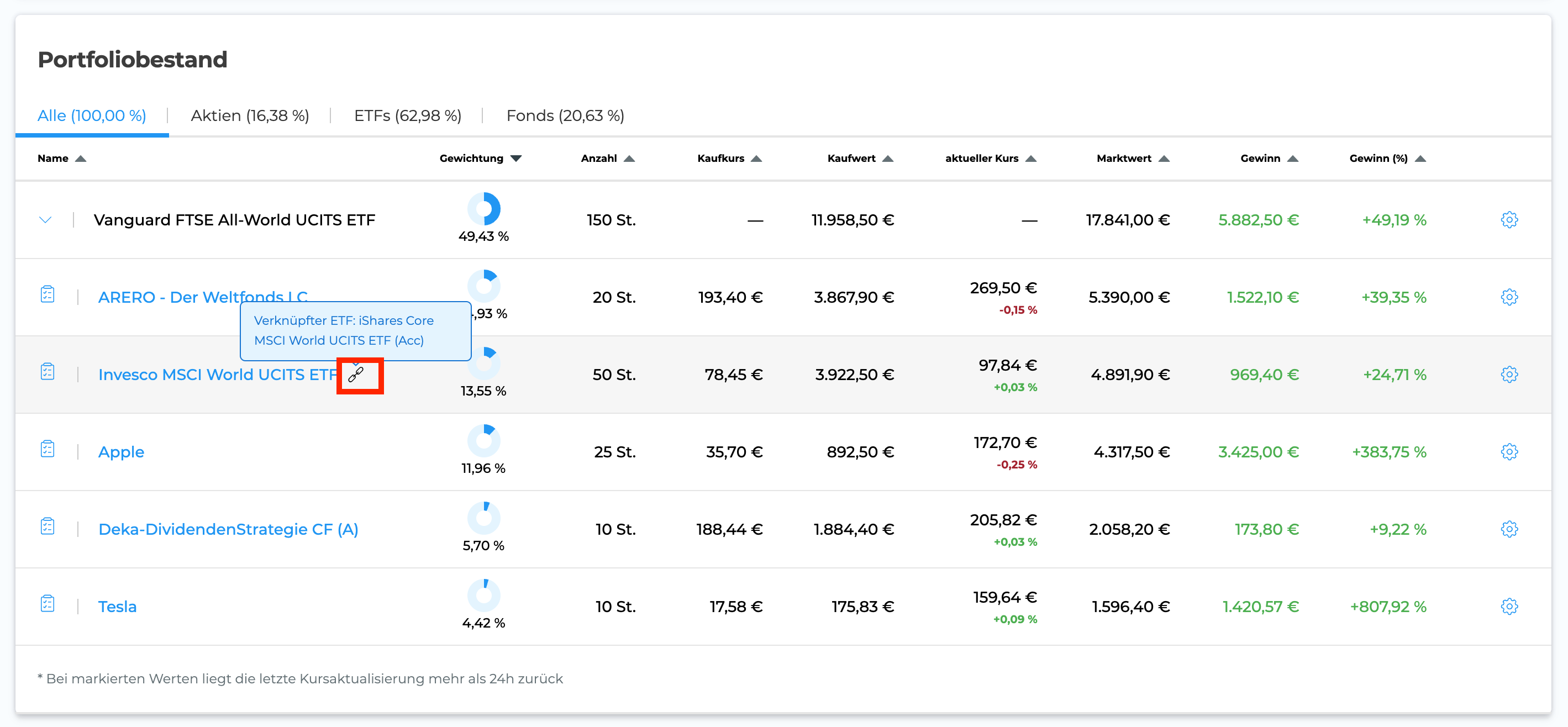Click the Portfoliobestand heading
Screen dimensions: 1568x727
coord(132,59)
